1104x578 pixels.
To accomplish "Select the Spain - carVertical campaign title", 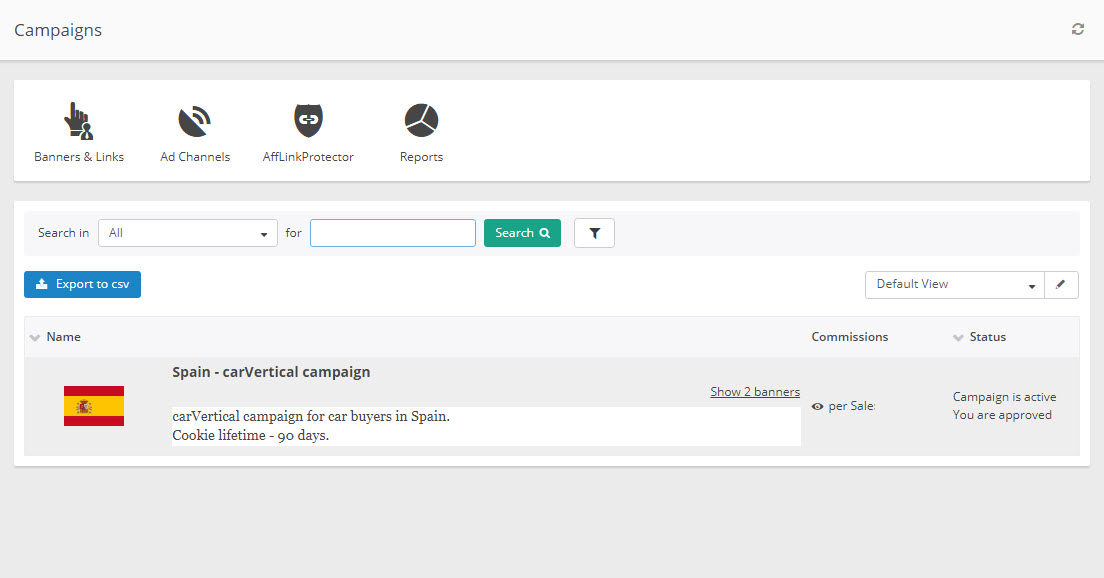I will point(271,372).
